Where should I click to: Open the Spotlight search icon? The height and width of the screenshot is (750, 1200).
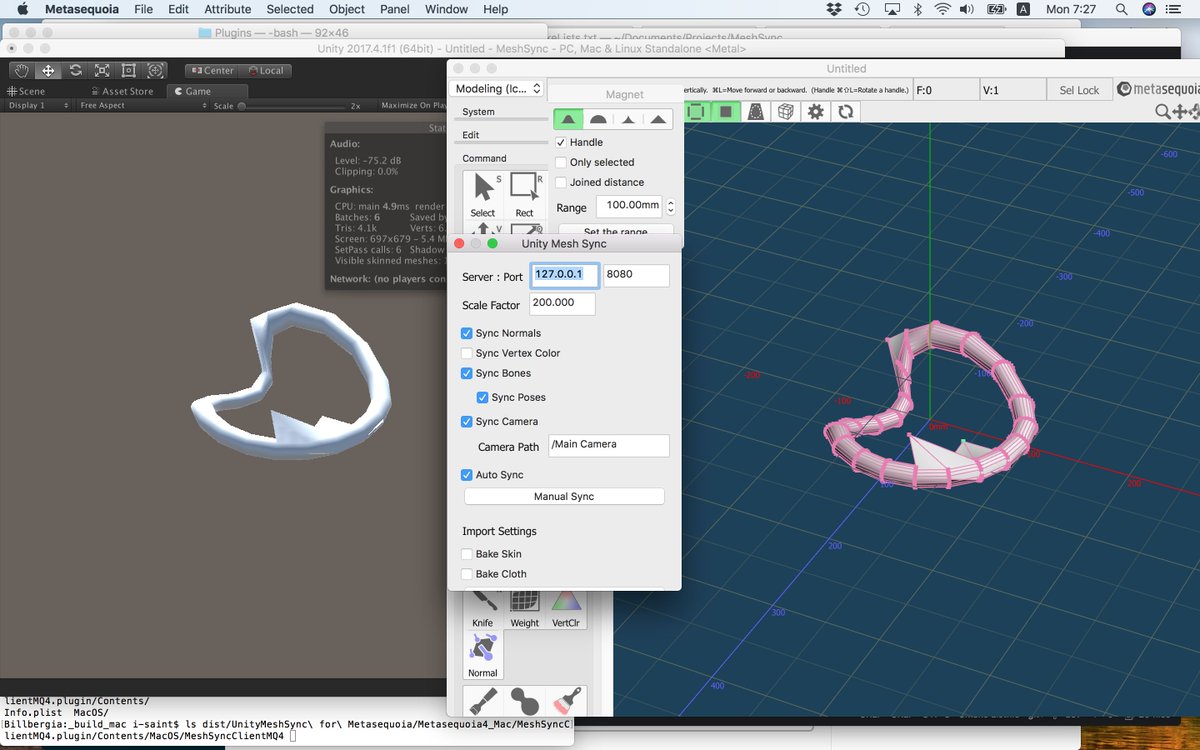(x=1122, y=9)
